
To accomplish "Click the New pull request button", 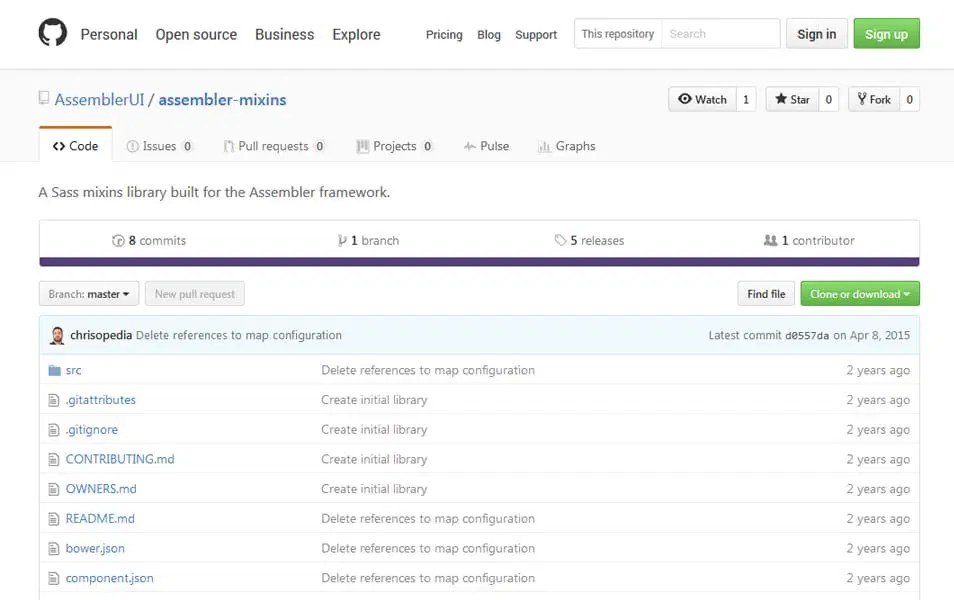I will click(195, 294).
